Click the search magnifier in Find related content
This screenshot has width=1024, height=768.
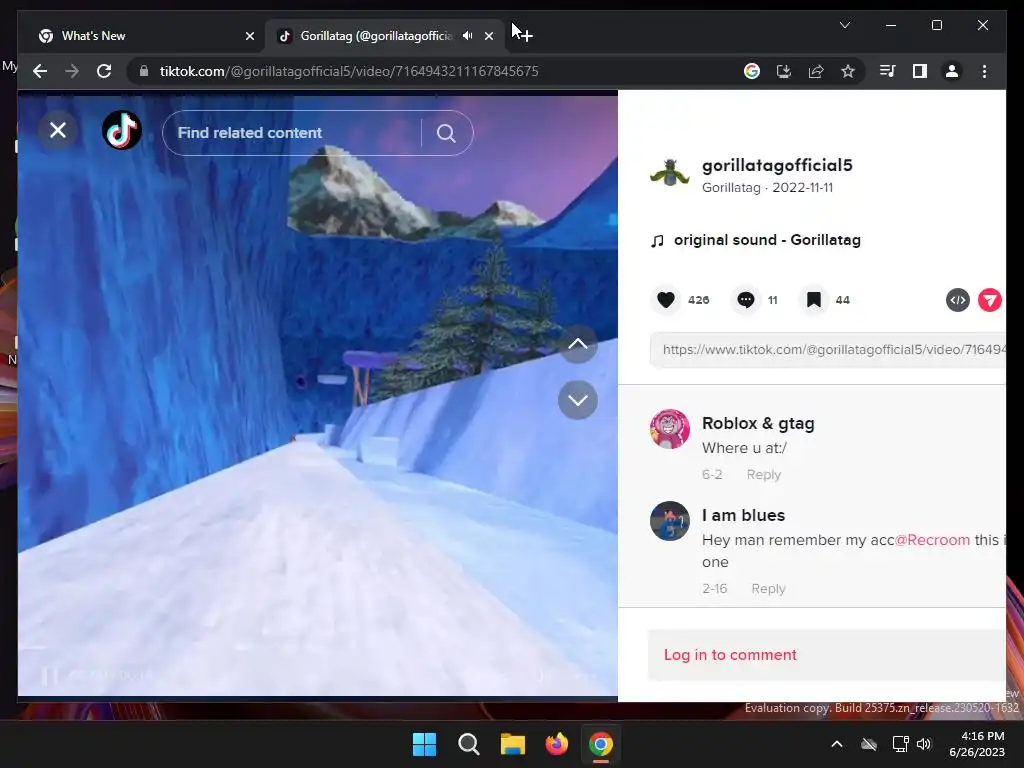tap(446, 133)
